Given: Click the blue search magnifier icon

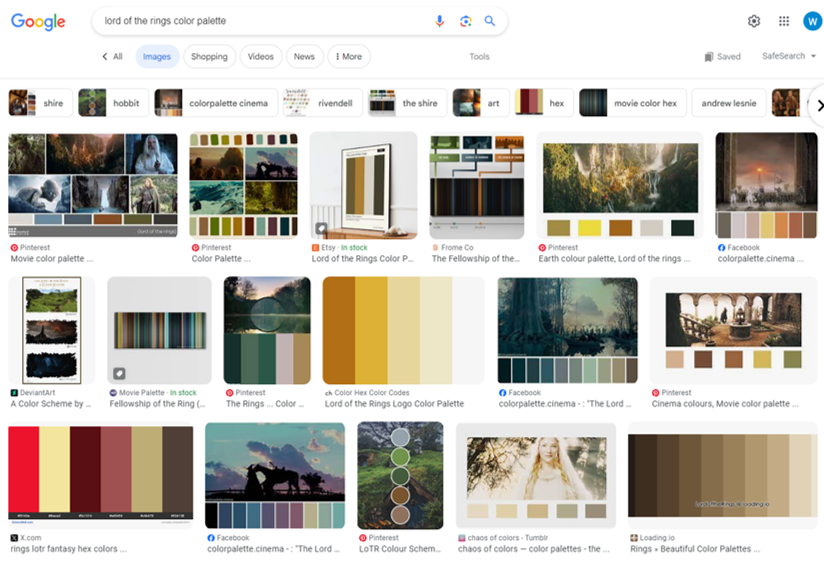Looking at the screenshot, I should [x=490, y=21].
